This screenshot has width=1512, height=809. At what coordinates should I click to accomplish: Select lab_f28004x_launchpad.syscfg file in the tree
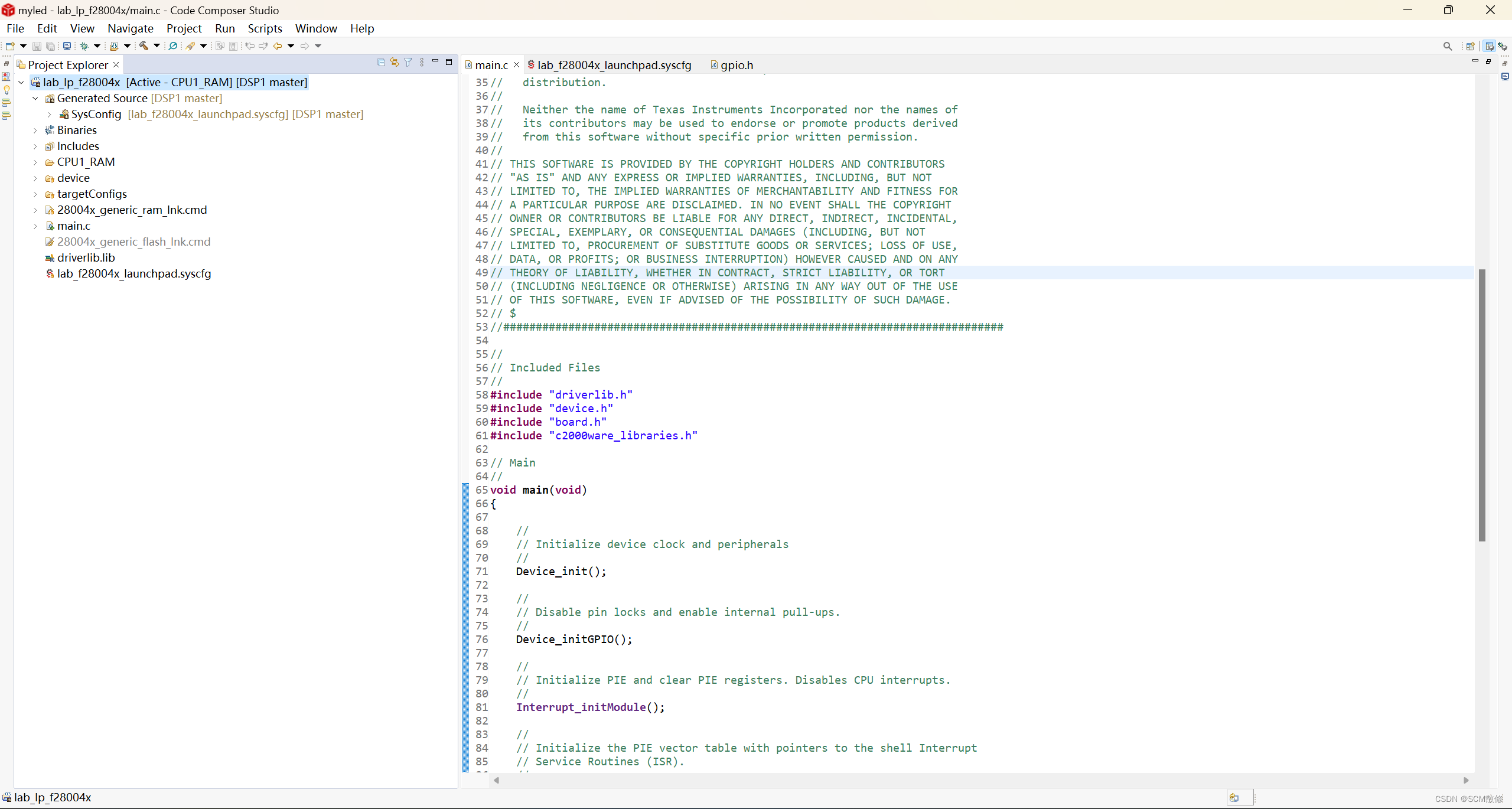click(133, 274)
